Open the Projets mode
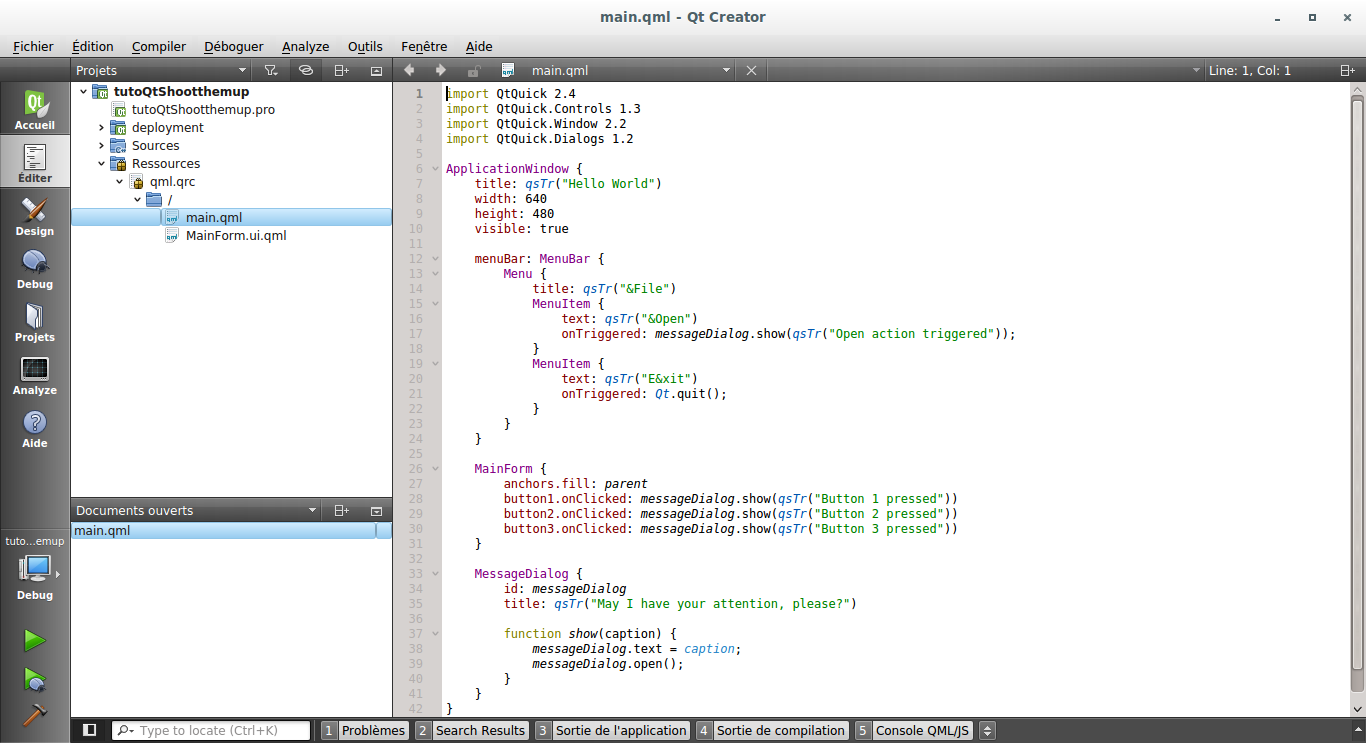1366x743 pixels. click(x=34, y=322)
